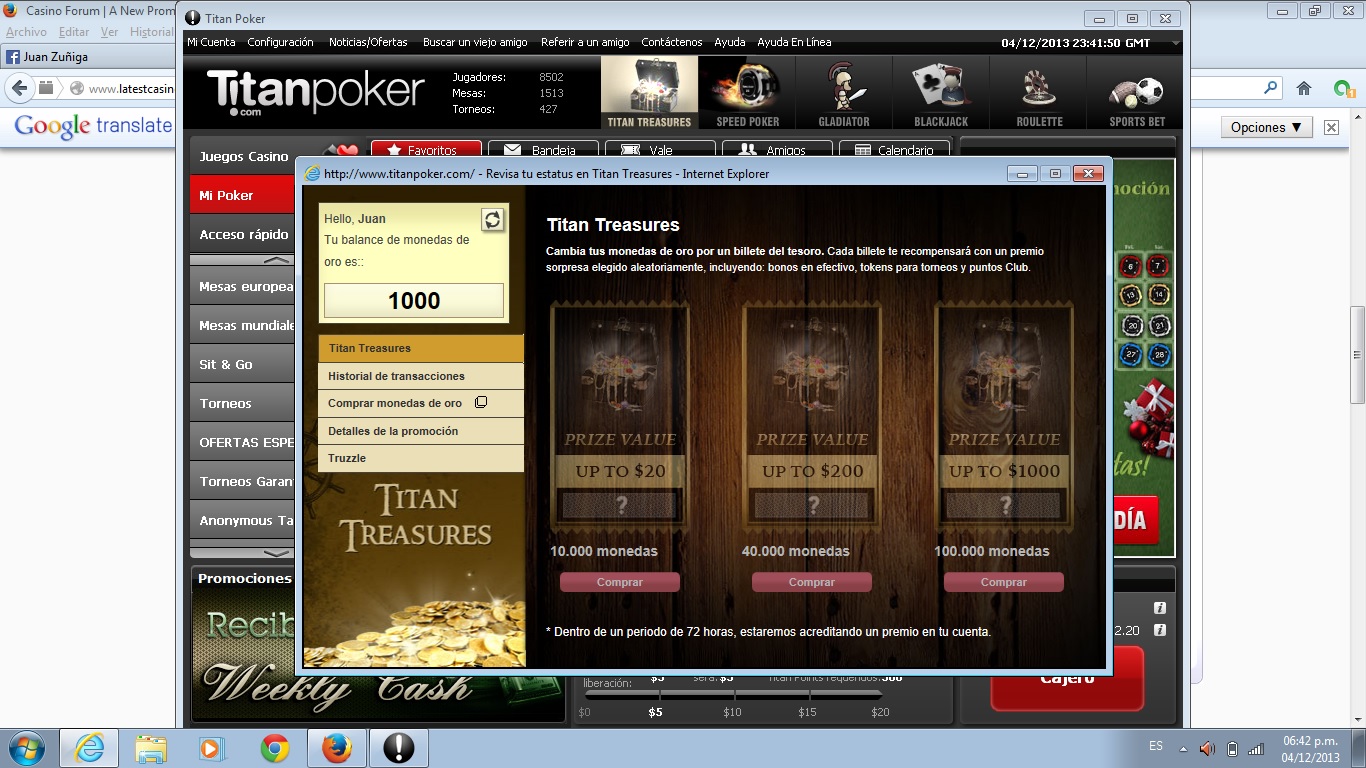Select Titan Treasures in the popup sidebar
Viewport: 1366px width, 768px height.
click(421, 348)
